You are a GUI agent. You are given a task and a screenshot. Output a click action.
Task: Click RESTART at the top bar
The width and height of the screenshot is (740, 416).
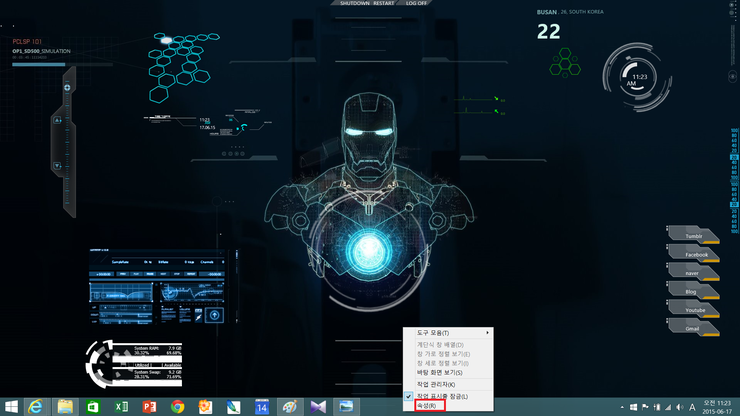(384, 3)
